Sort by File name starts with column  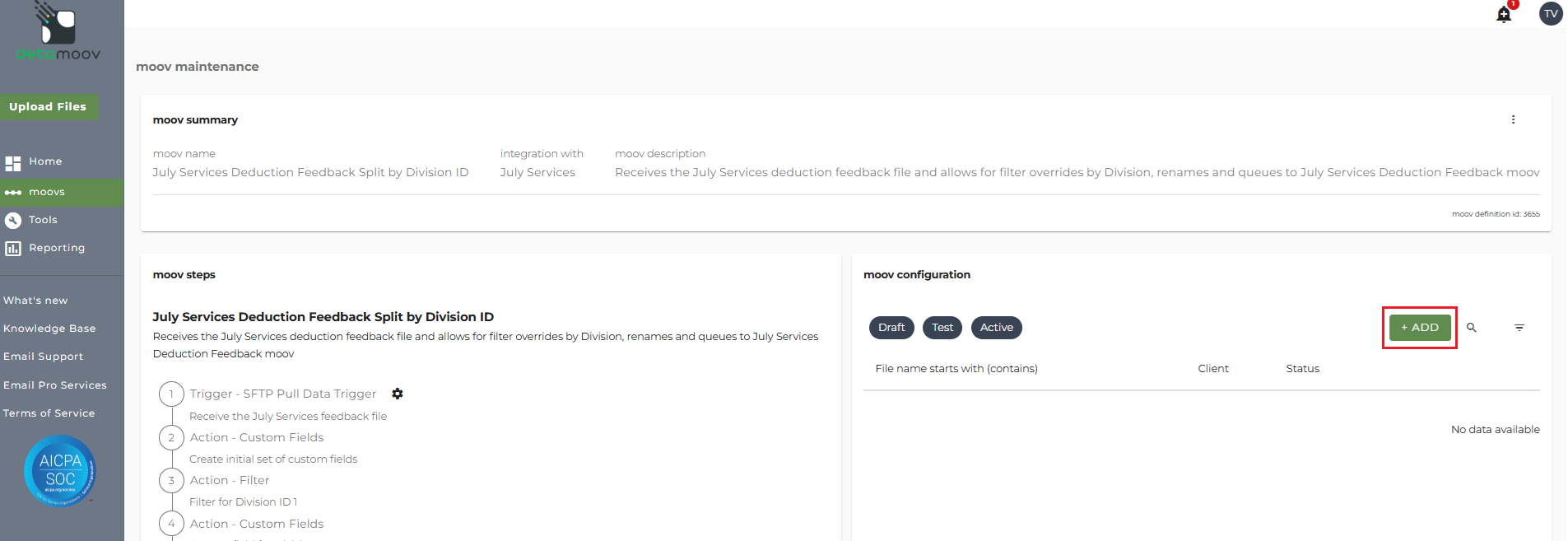coord(956,369)
